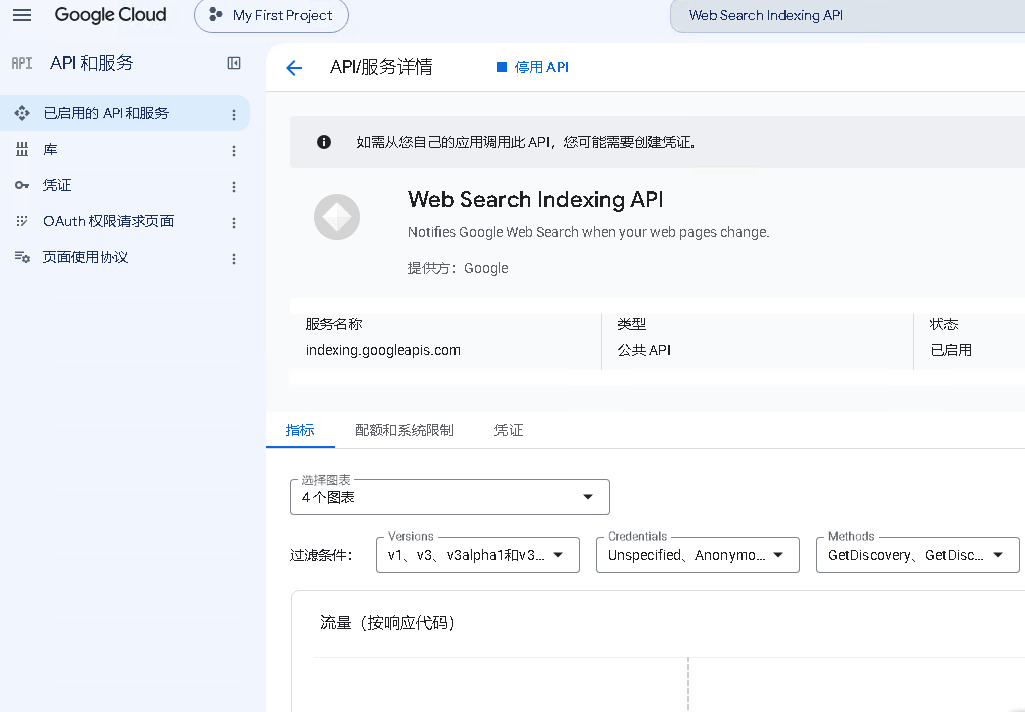Switch to the 配额和系统限制 tab

tap(404, 430)
